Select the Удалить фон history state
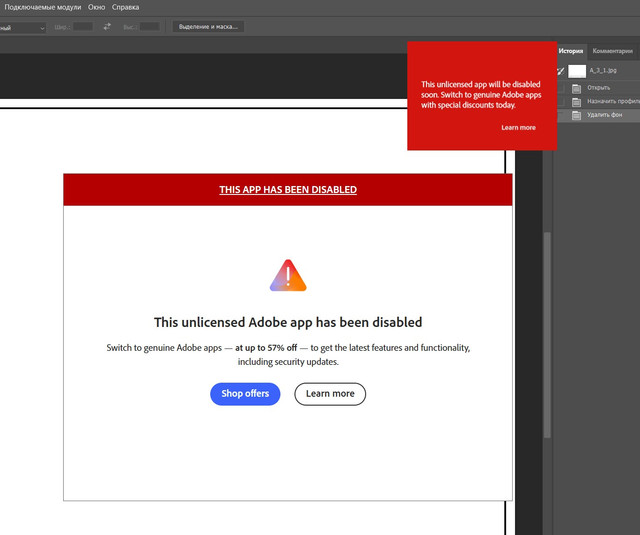The height and width of the screenshot is (535, 640). click(598, 115)
